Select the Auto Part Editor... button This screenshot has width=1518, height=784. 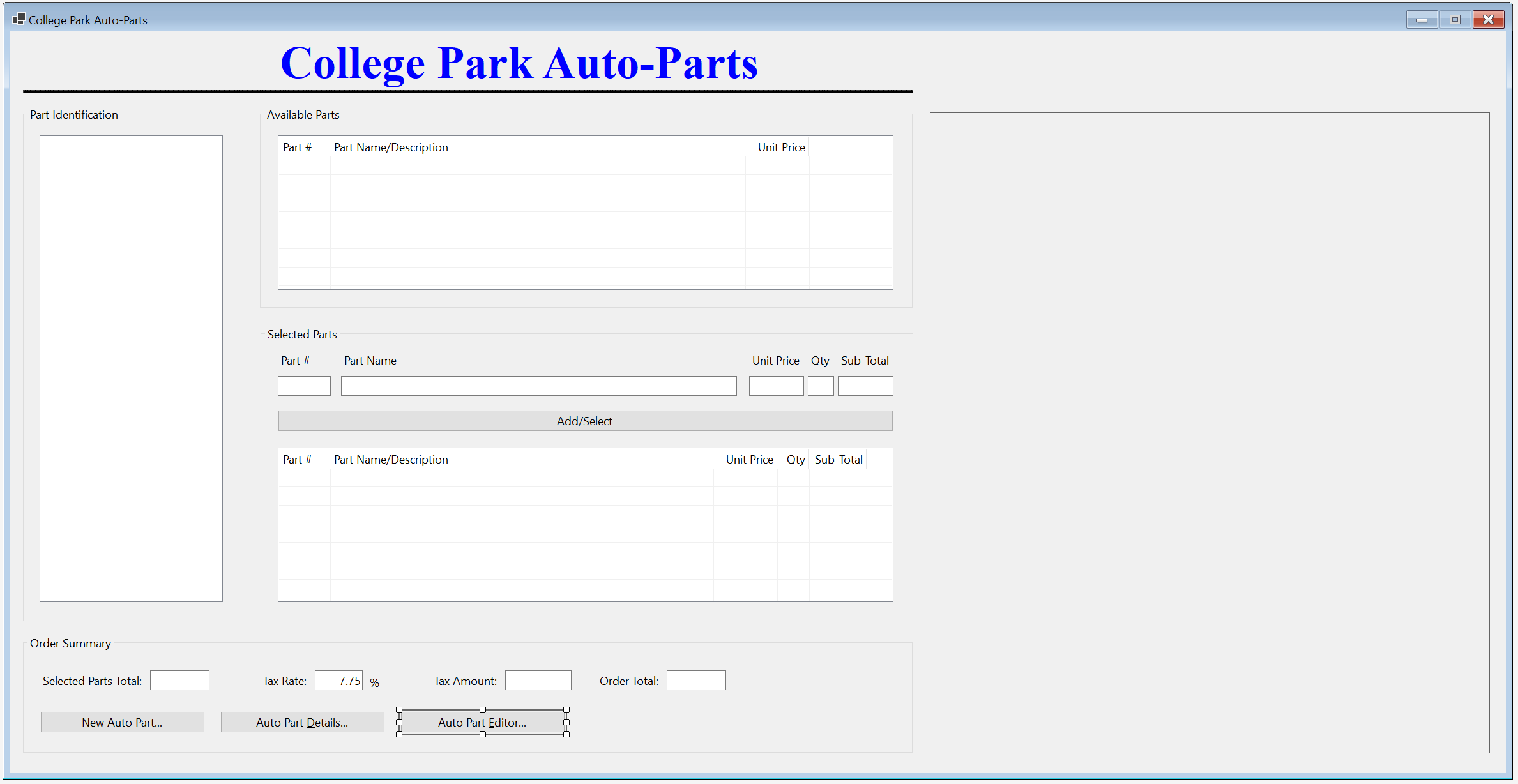coord(482,722)
